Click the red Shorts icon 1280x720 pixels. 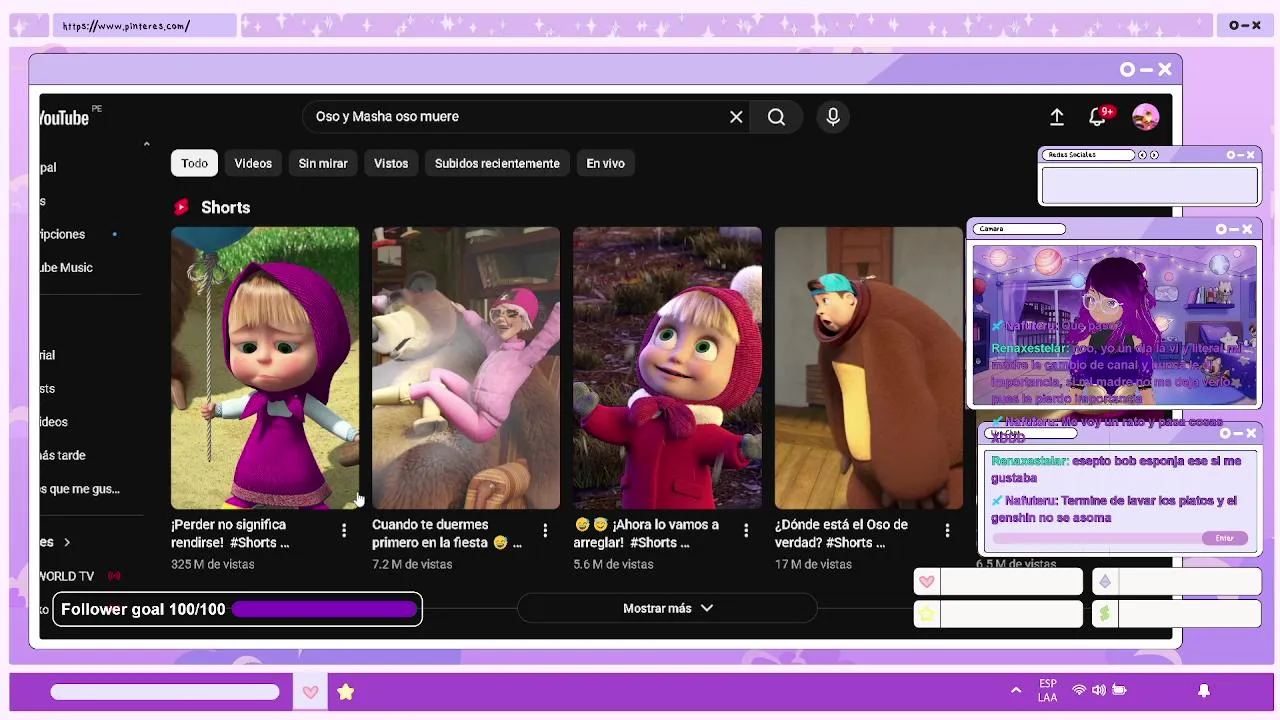181,207
